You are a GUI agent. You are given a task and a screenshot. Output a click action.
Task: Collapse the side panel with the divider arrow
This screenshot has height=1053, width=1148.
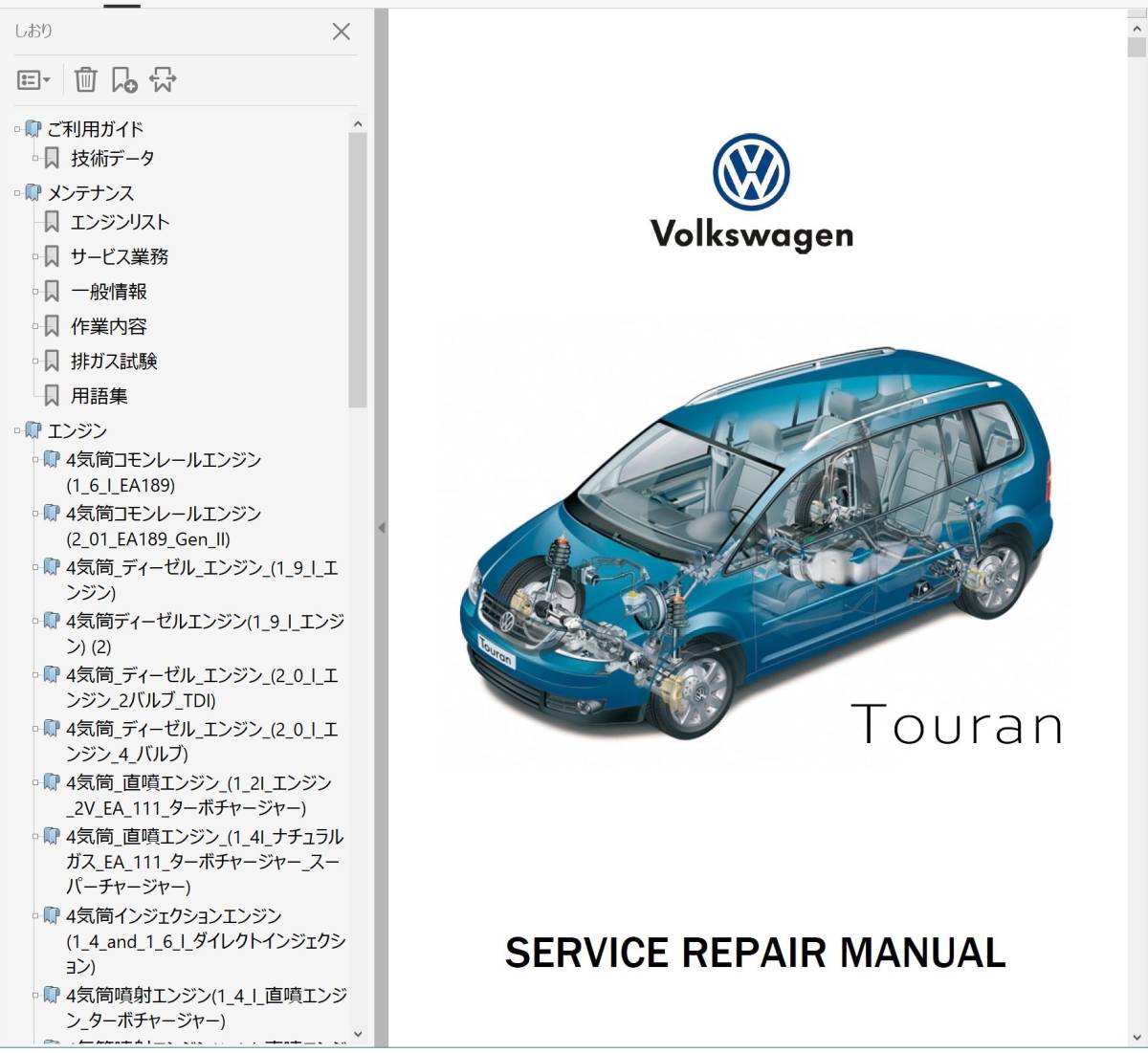[381, 528]
